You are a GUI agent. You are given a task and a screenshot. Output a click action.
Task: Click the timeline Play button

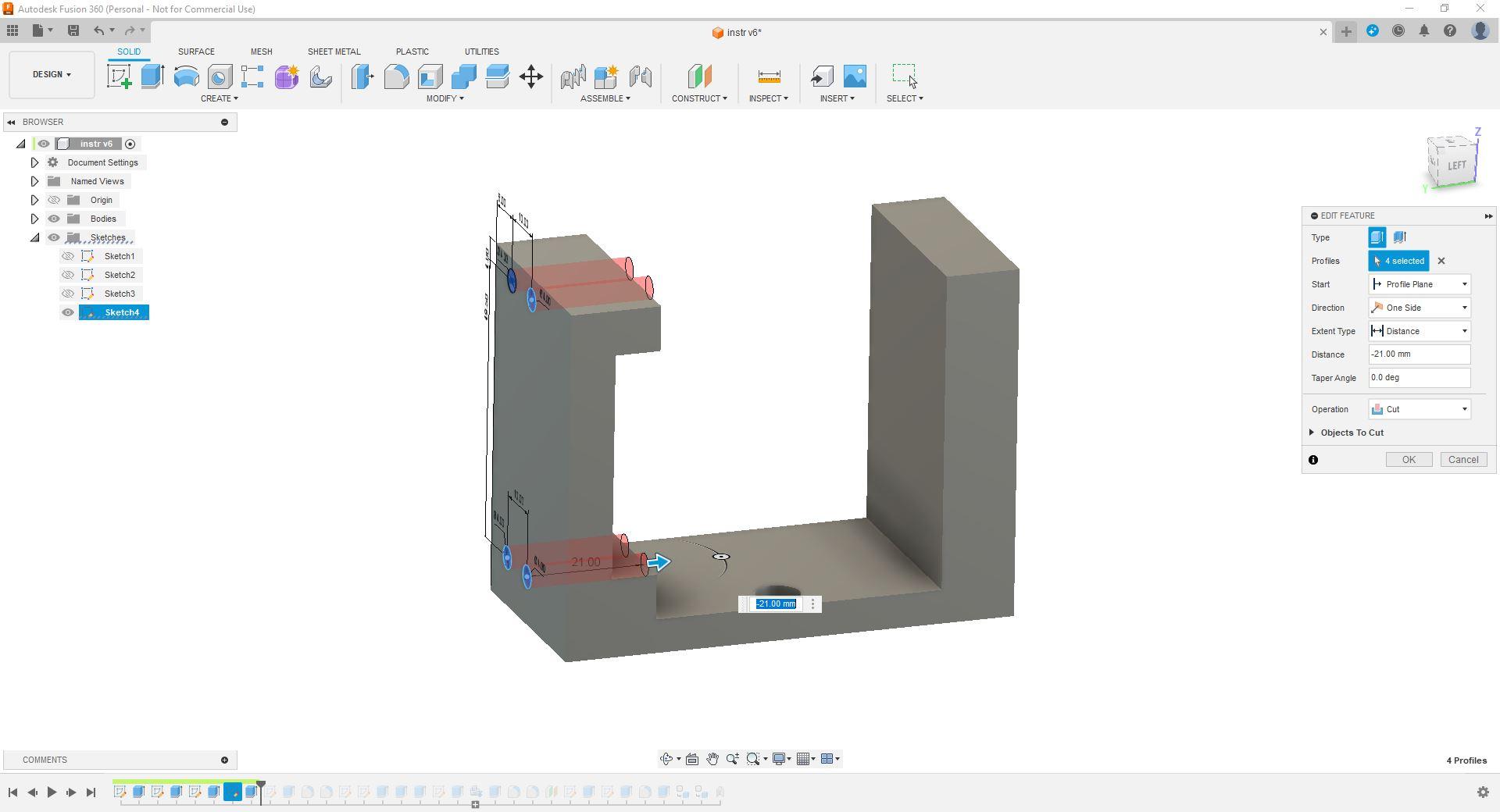52,792
